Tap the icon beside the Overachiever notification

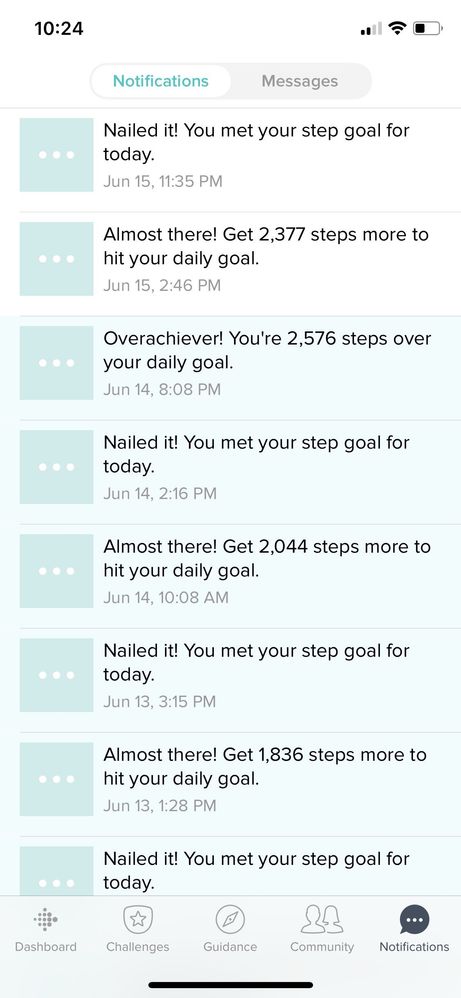(57, 363)
